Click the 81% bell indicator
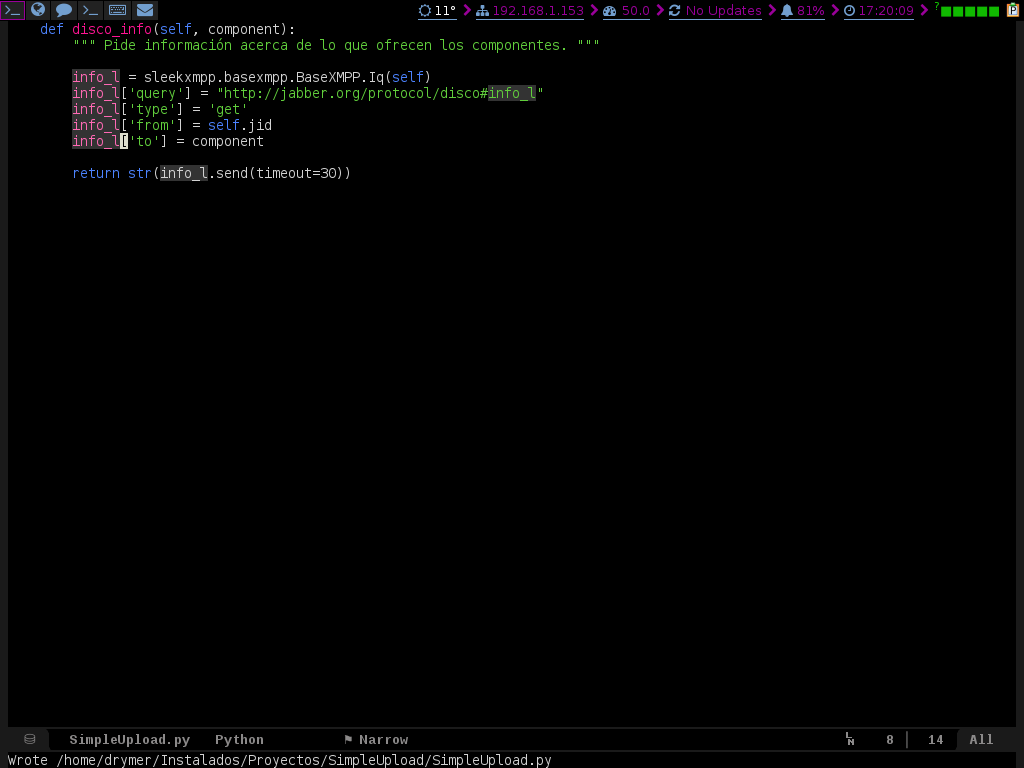This screenshot has height=768, width=1024. tap(810, 10)
